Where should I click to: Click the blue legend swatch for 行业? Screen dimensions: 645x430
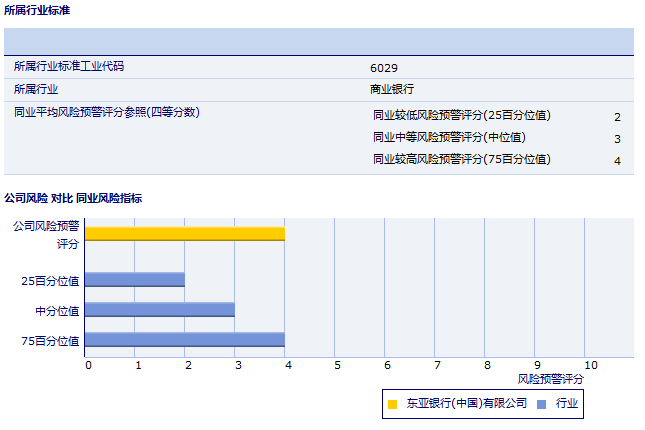pos(541,404)
